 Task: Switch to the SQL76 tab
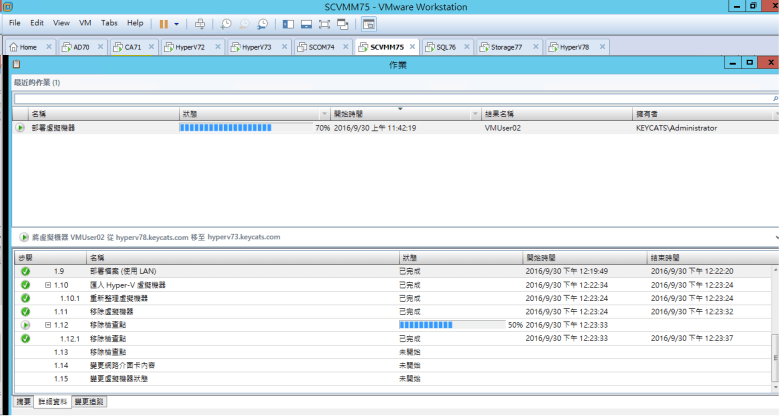[439, 46]
